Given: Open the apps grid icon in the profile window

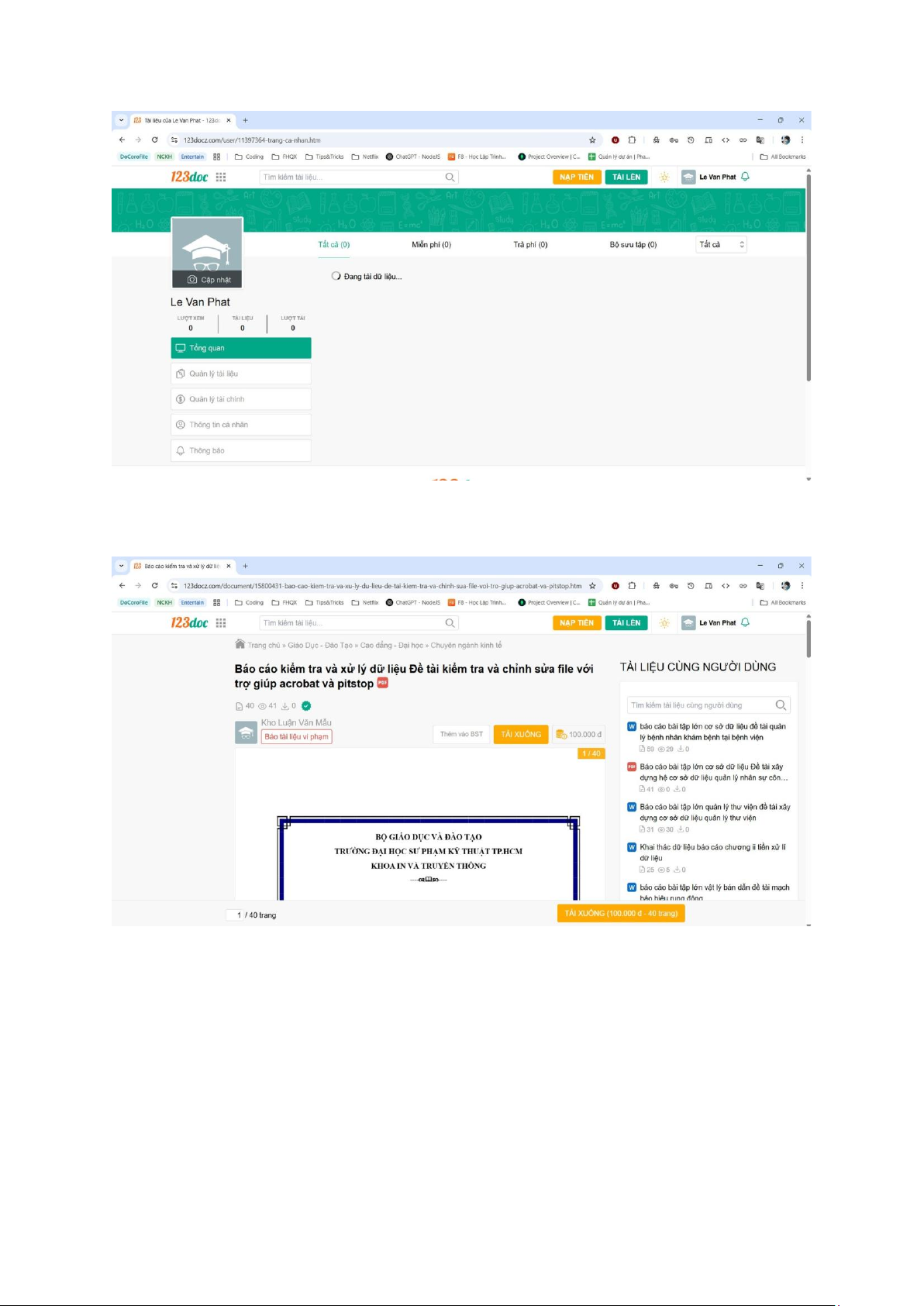Looking at the screenshot, I should [221, 177].
